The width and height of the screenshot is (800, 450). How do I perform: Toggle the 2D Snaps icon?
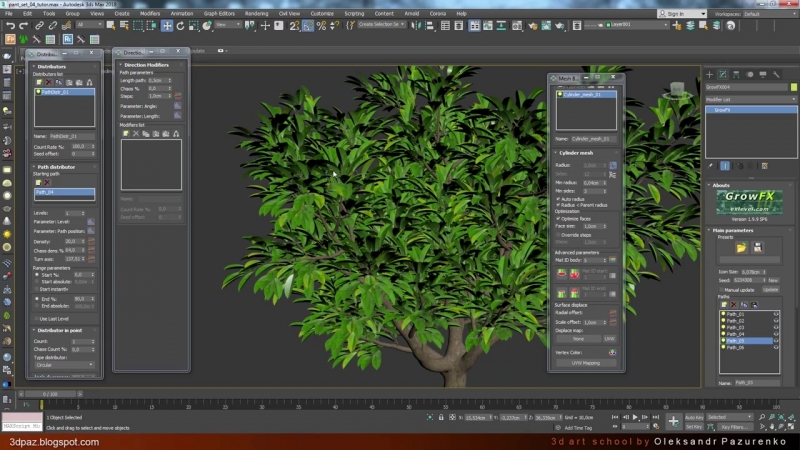click(x=294, y=26)
